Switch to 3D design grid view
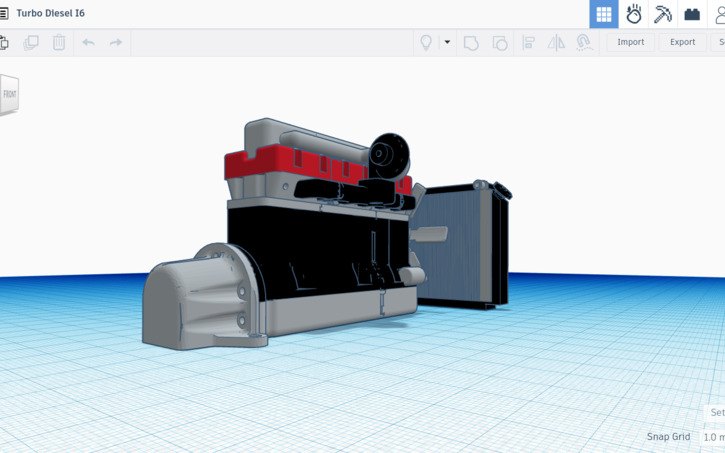Image resolution: width=725 pixels, height=453 pixels. (604, 14)
